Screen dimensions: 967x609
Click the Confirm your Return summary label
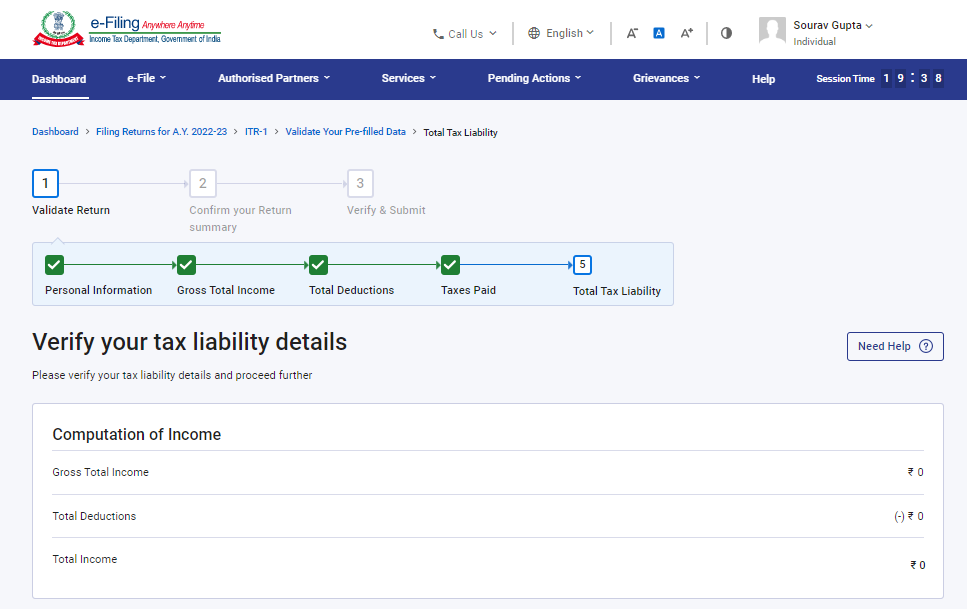point(241,218)
